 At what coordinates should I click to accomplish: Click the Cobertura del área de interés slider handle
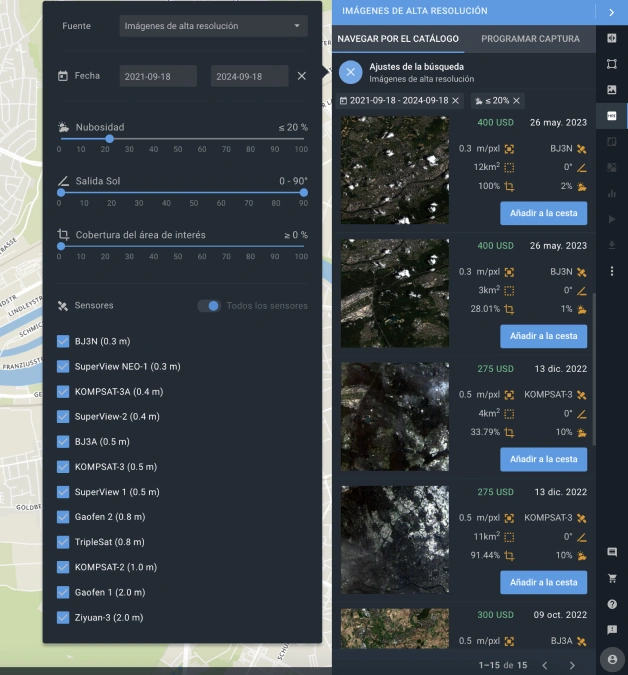coord(61,246)
